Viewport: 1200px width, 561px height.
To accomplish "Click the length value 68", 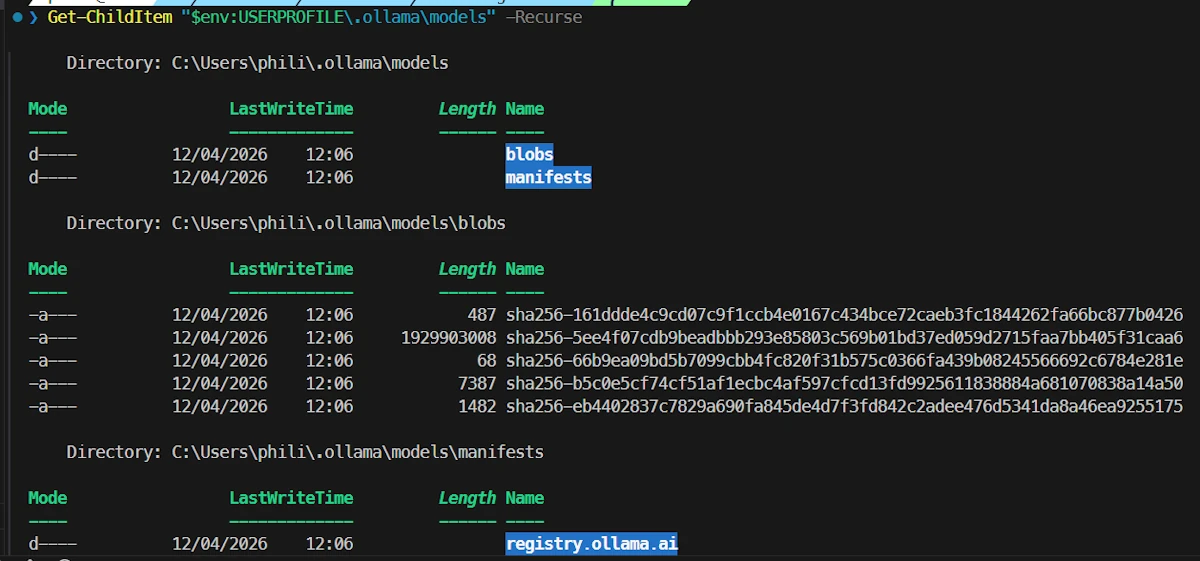I will click(487, 361).
